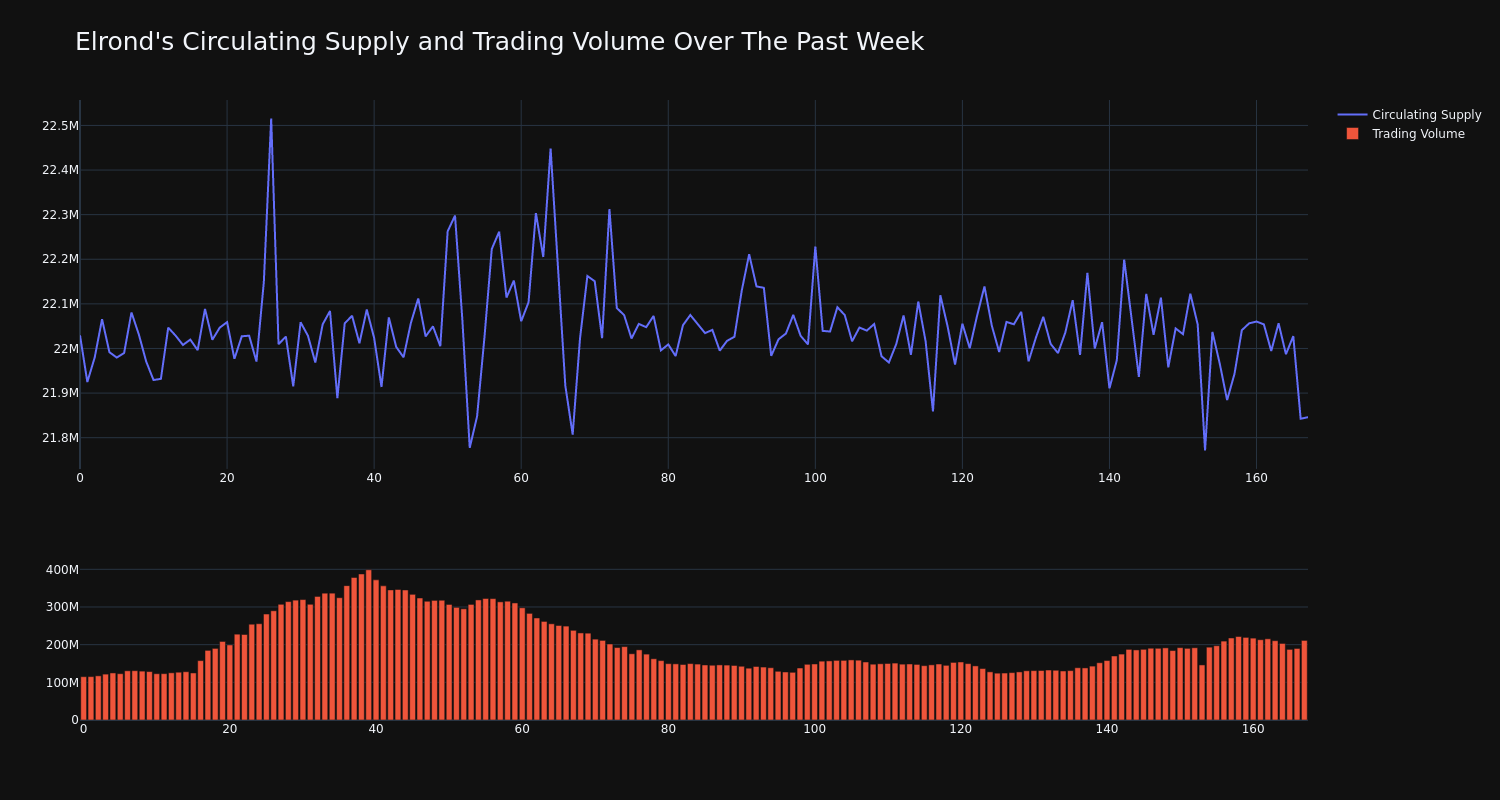Click the x-axis tick 100 on supply chart
This screenshot has height=800, width=1500.
(x=815, y=478)
